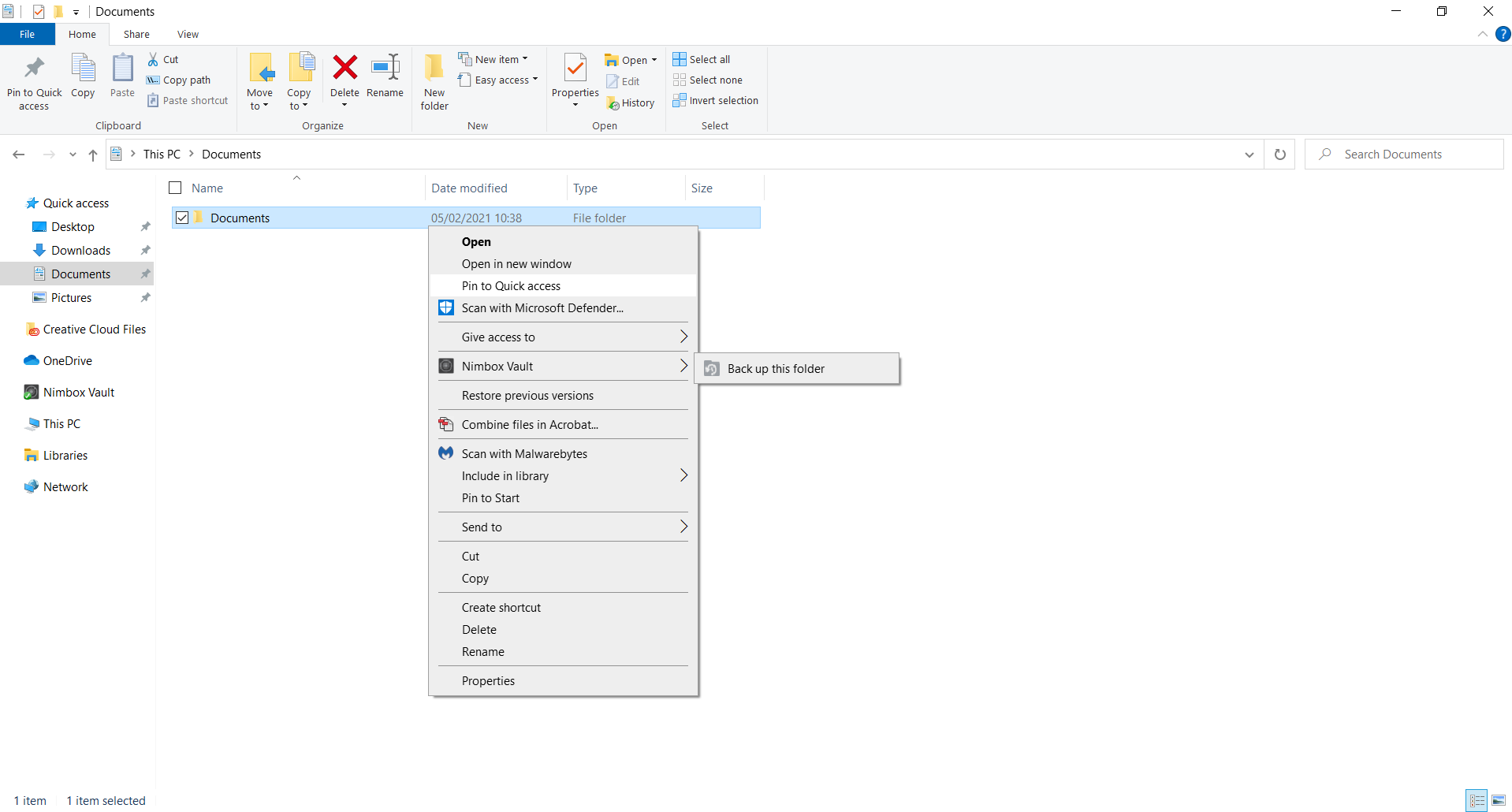Choose Open in new window from context menu

[564, 264]
